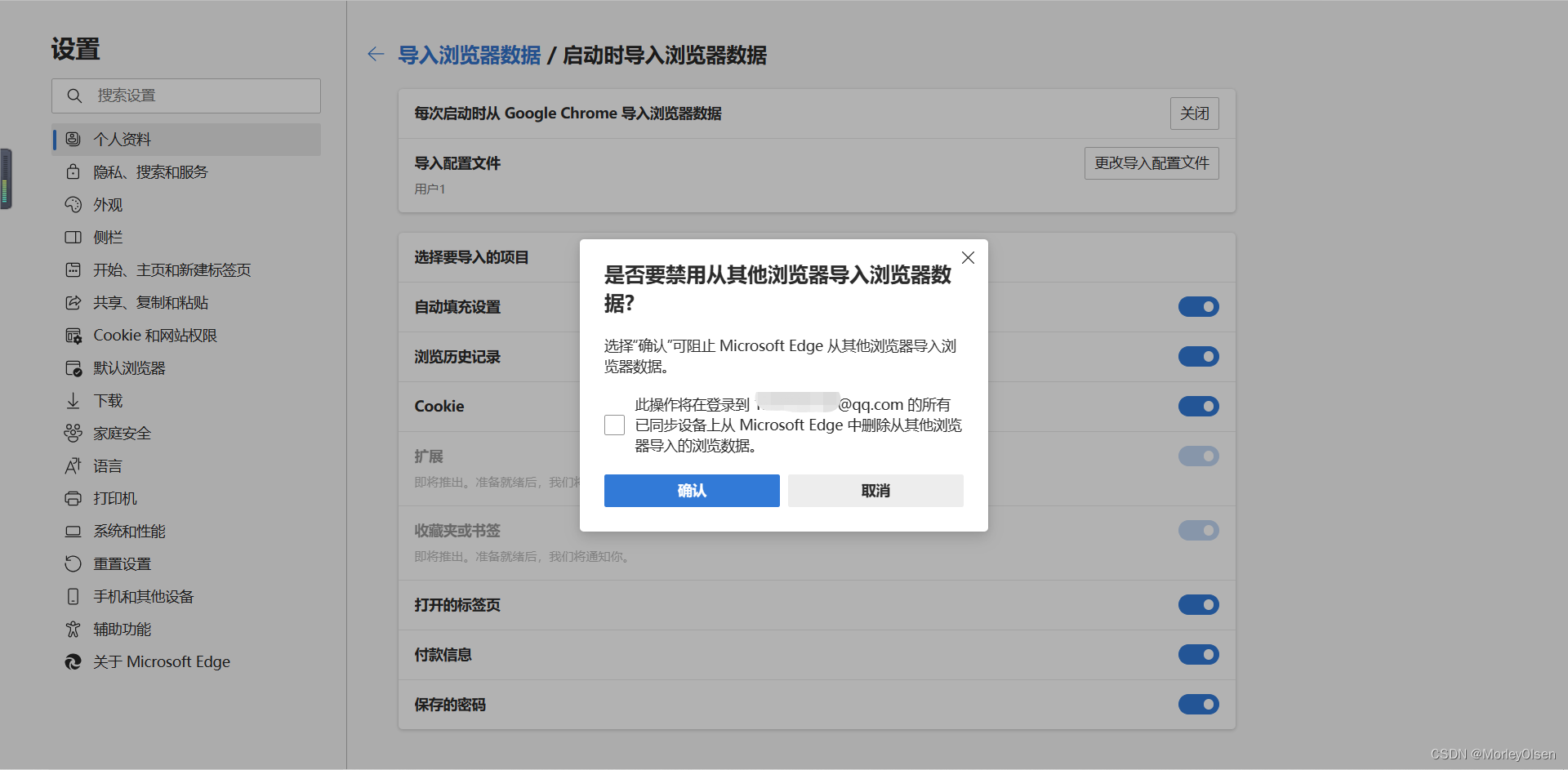The image size is (1568, 770).
Task: Open the 系统和性能 settings section
Action: 186,532
